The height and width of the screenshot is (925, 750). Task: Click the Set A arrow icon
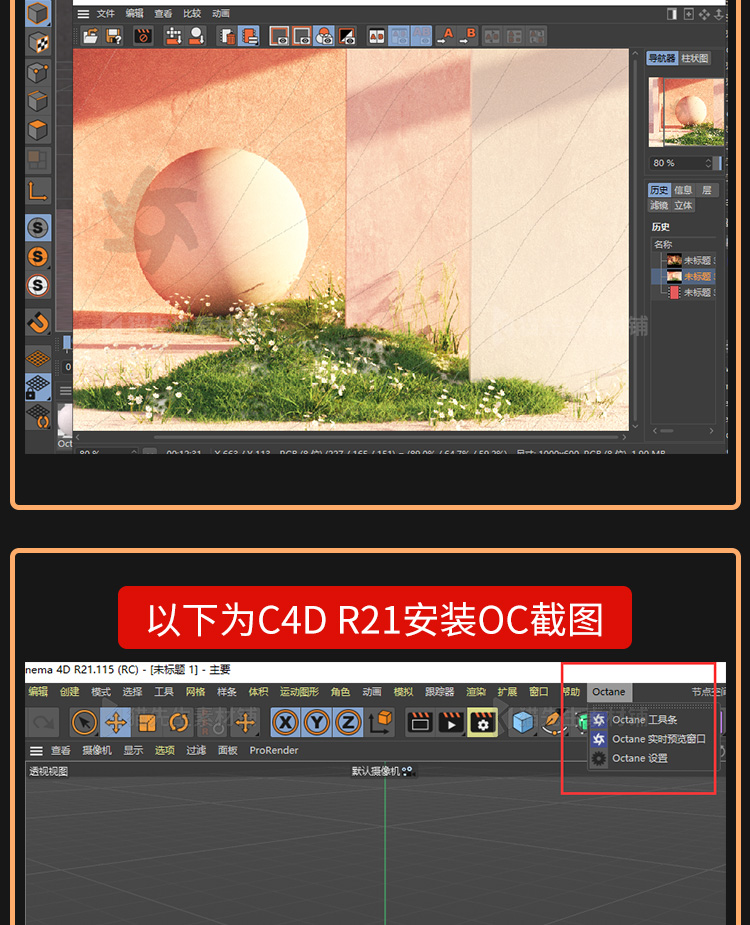tap(445, 37)
